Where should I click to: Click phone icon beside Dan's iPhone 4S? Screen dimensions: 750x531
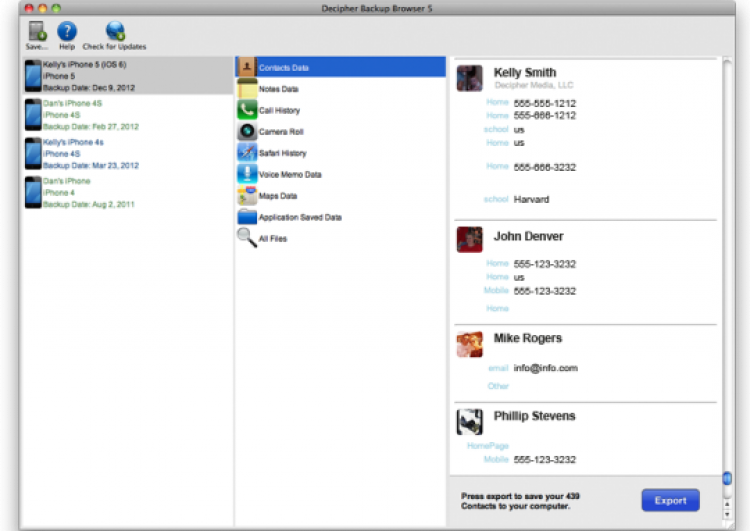point(33,115)
